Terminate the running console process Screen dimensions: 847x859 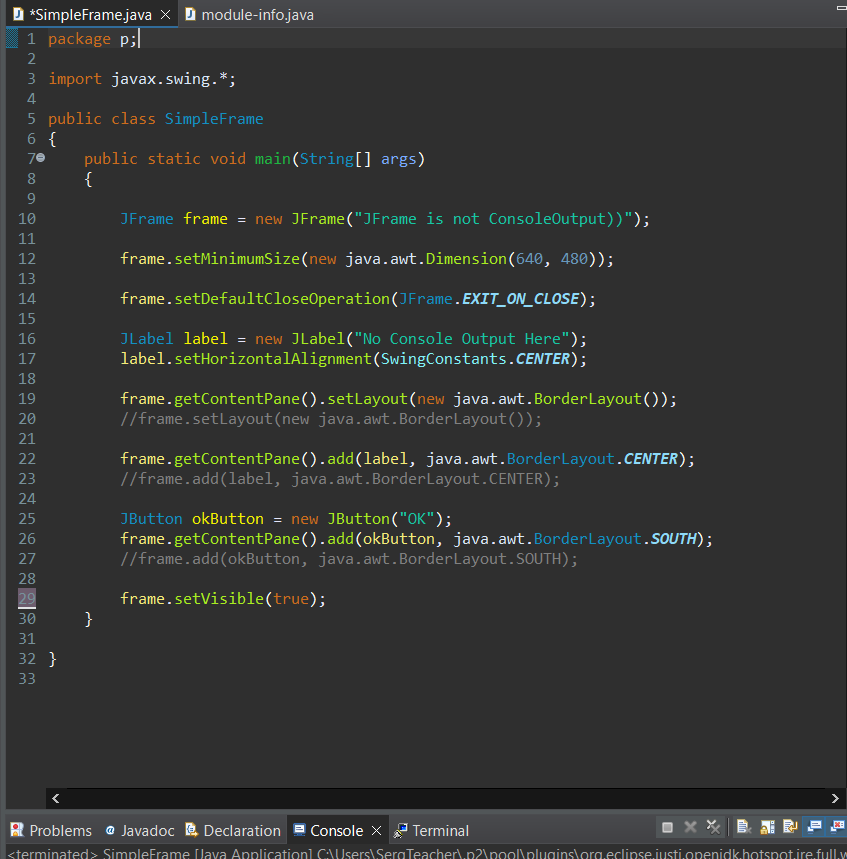[667, 827]
